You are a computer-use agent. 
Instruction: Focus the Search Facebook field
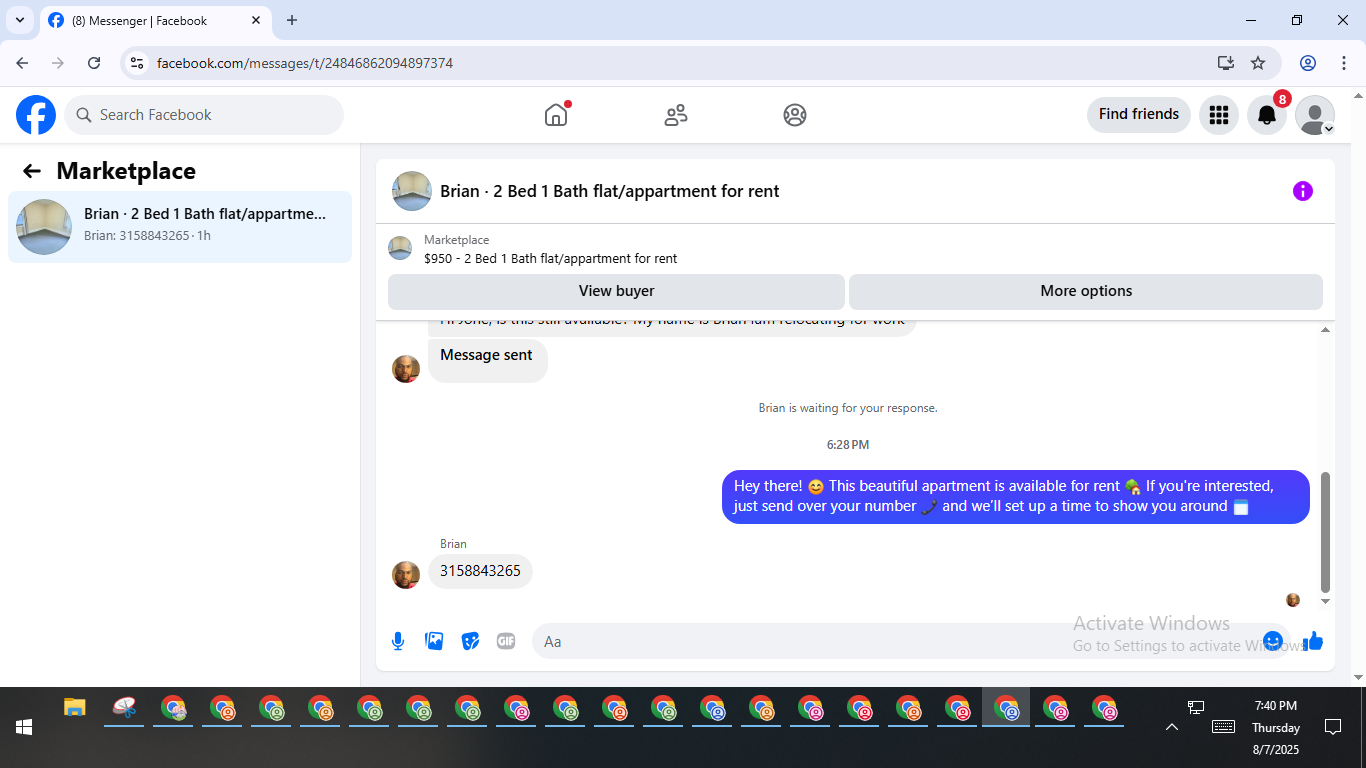(x=204, y=115)
